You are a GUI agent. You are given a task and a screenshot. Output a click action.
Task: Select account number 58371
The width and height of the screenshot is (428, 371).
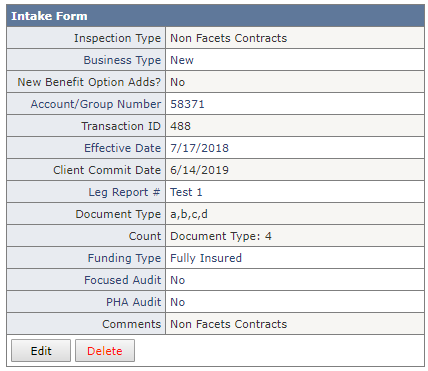click(187, 104)
